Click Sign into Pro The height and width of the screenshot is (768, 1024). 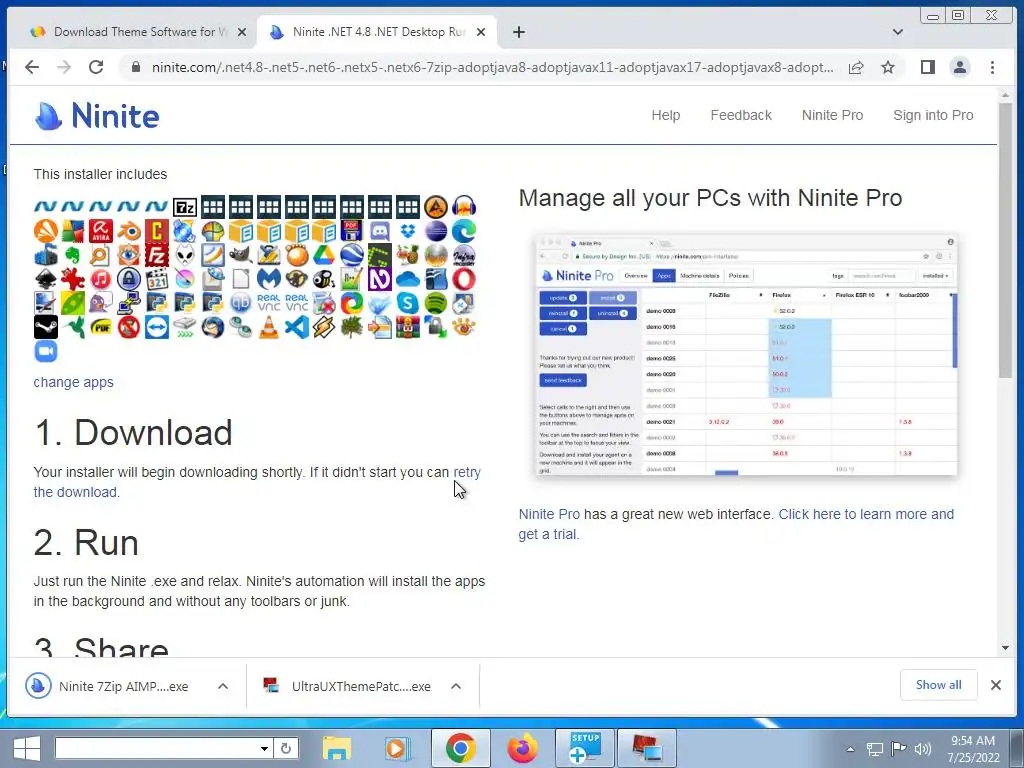pos(933,115)
